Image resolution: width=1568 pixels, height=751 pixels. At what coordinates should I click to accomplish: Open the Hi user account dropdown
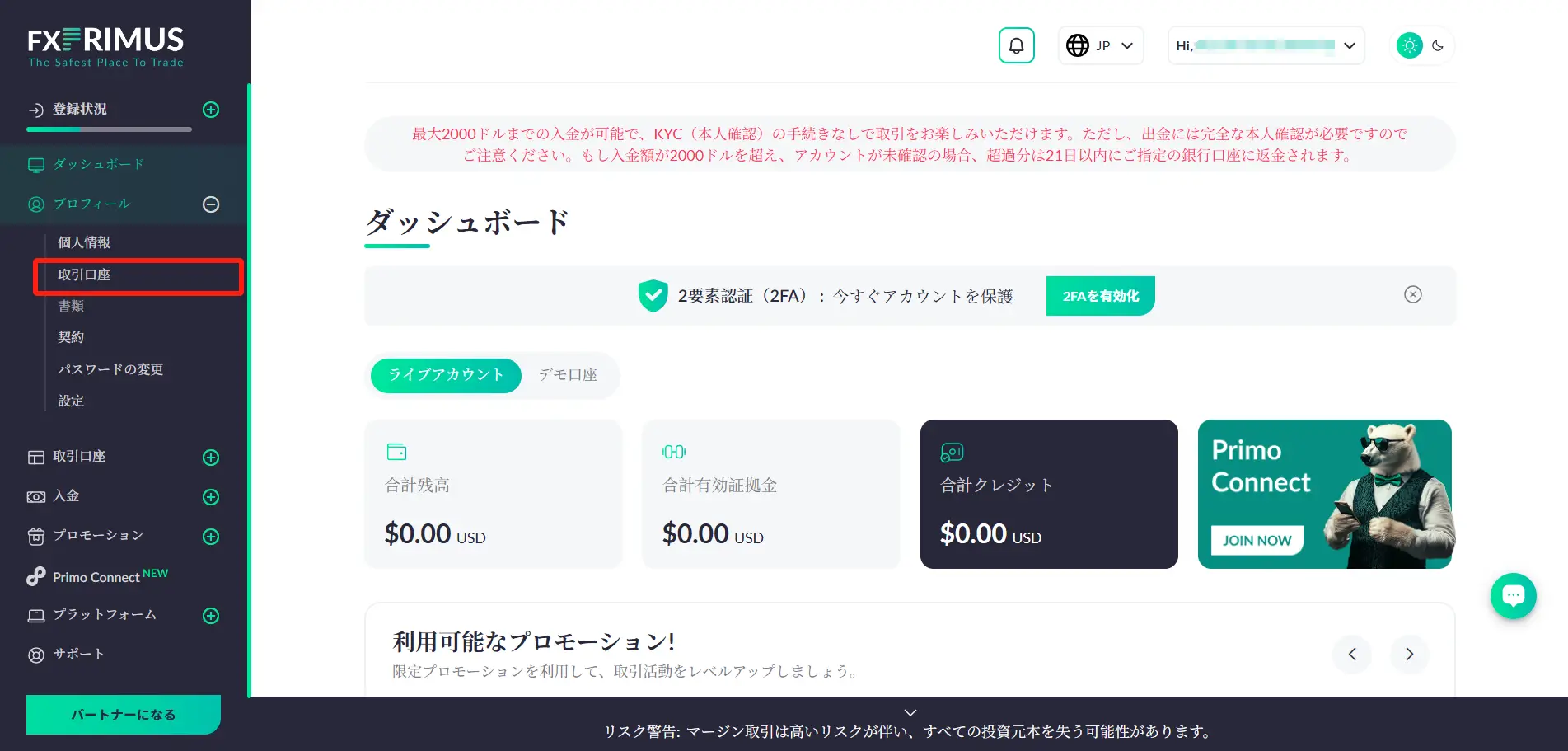click(1266, 45)
